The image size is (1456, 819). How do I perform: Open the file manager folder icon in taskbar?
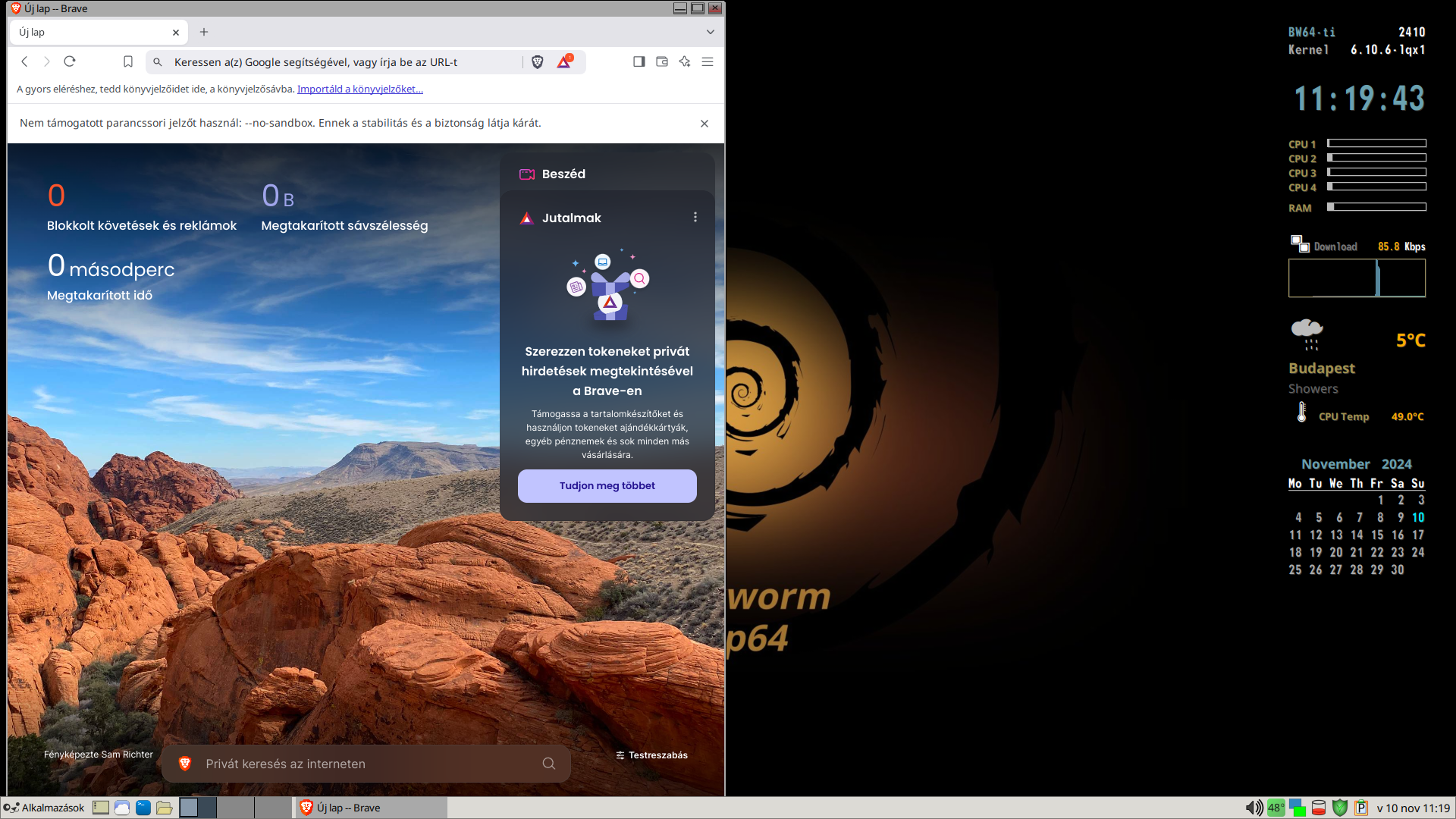pyautogui.click(x=165, y=808)
